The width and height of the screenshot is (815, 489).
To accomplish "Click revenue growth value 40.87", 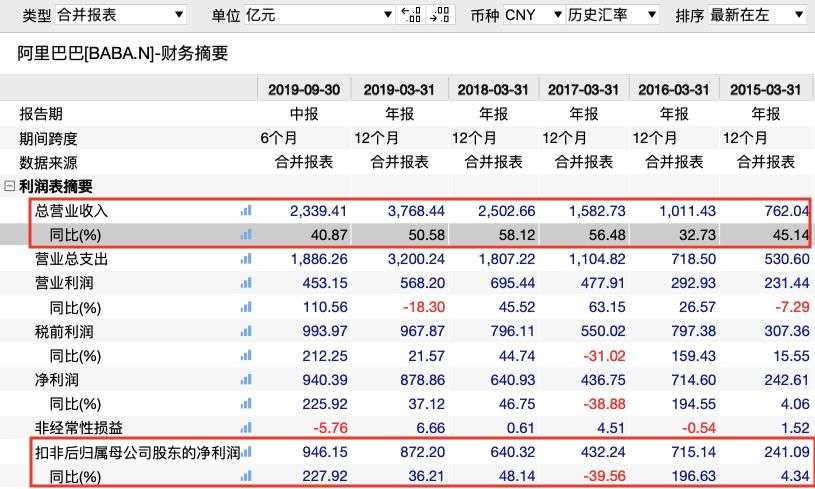I will point(328,235).
